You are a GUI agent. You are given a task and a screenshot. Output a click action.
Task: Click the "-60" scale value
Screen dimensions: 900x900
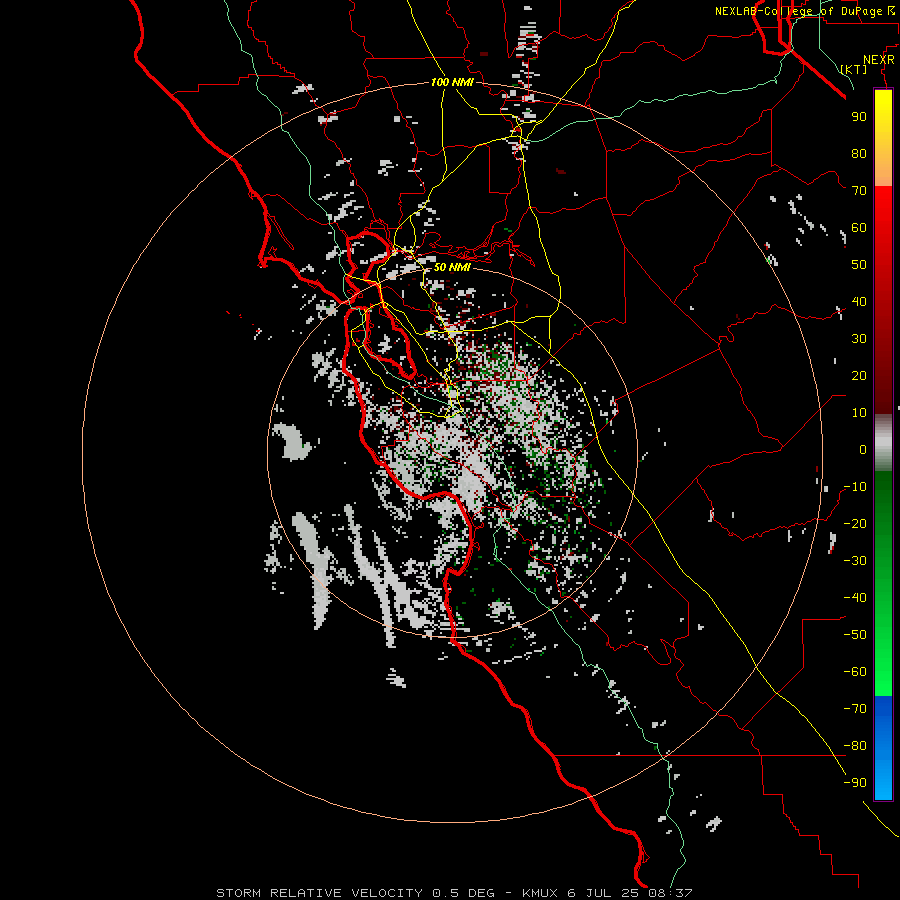[855, 672]
